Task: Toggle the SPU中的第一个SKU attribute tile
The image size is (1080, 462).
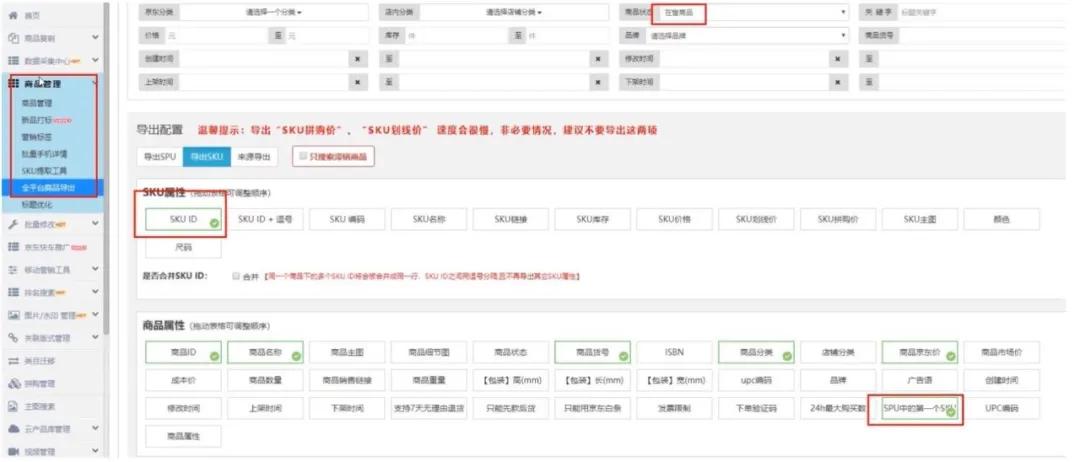Action: [920, 408]
